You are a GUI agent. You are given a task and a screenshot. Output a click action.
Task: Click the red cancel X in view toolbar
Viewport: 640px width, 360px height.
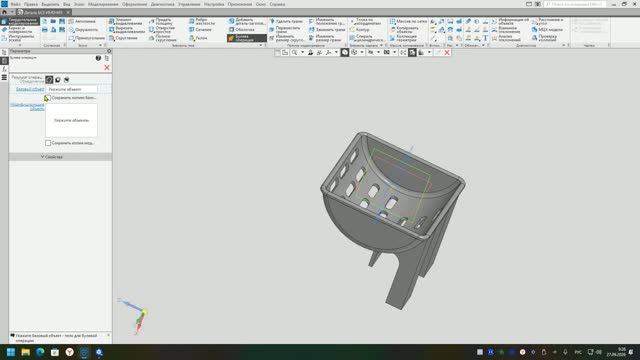click(447, 53)
